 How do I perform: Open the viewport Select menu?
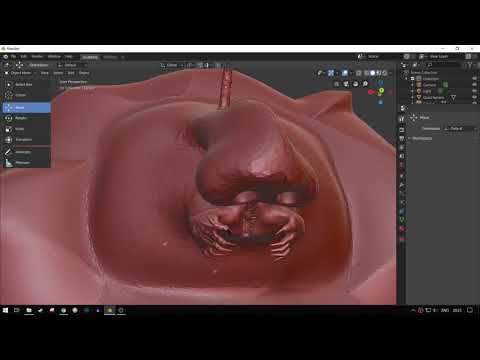58,73
